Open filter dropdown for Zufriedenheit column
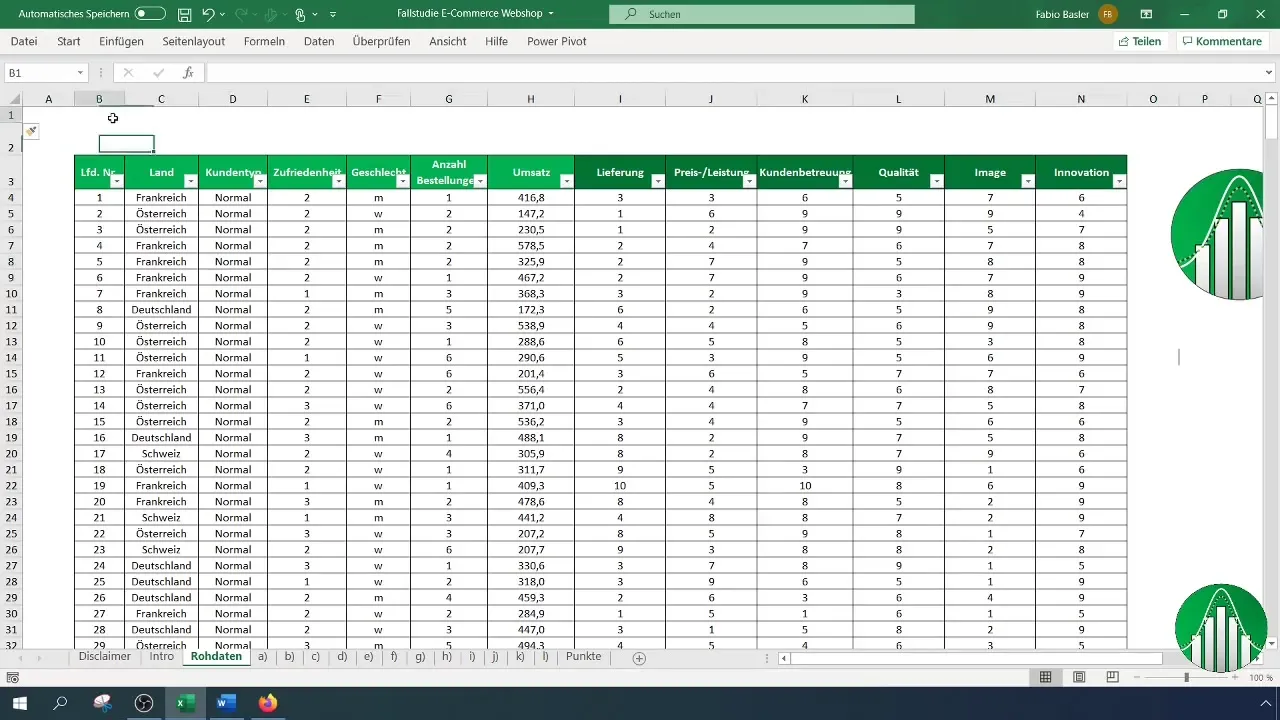1280x720 pixels. pos(339,181)
